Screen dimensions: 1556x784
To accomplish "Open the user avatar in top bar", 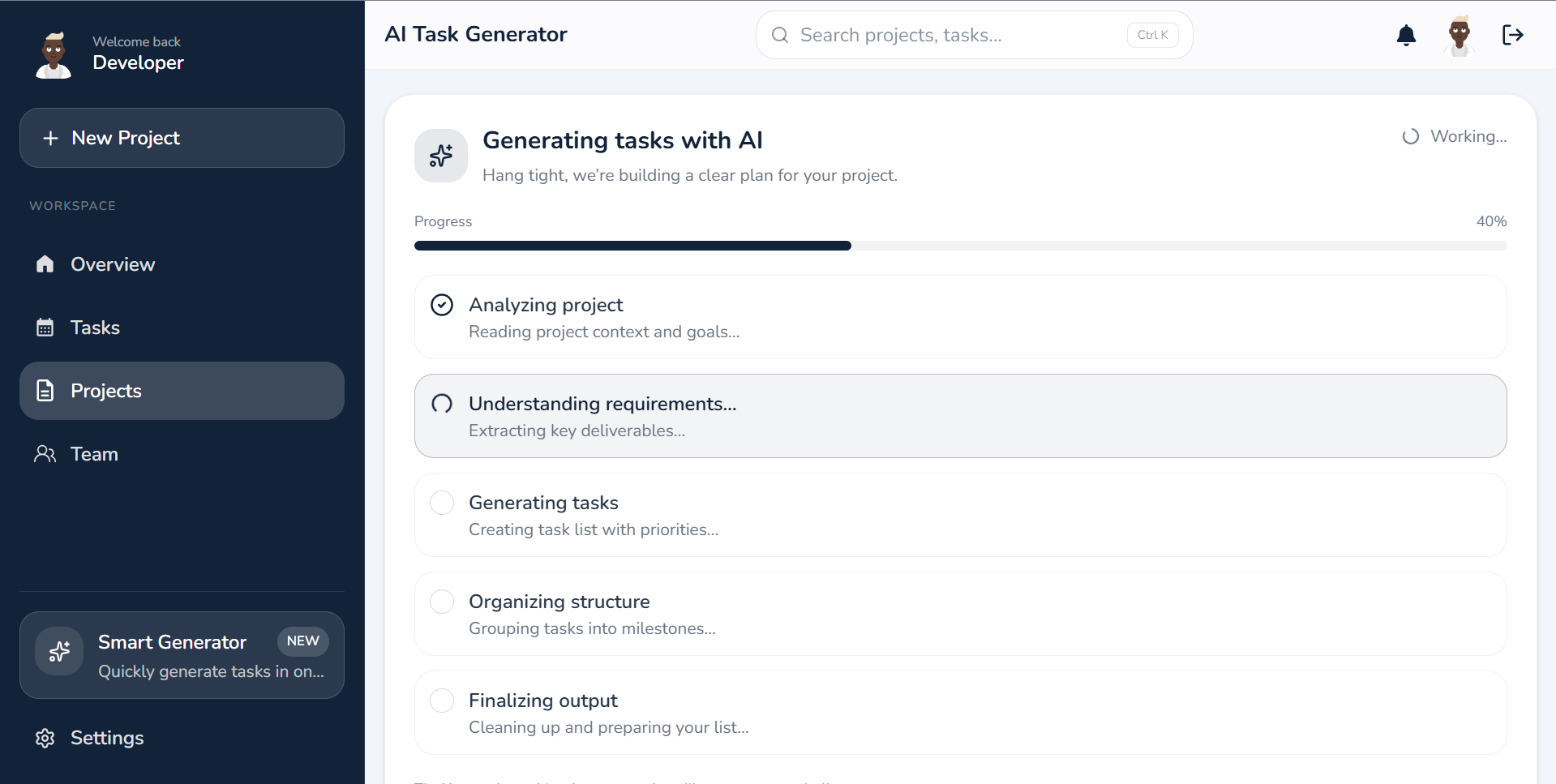I will (1460, 35).
